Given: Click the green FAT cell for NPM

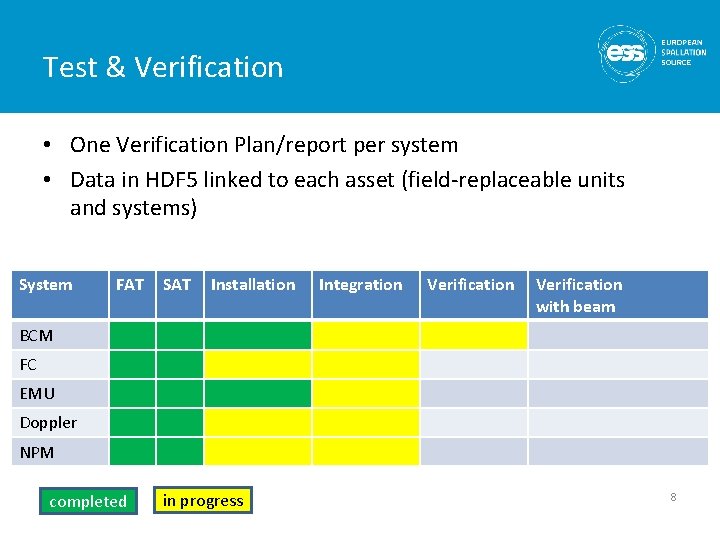Looking at the screenshot, I should [132, 452].
